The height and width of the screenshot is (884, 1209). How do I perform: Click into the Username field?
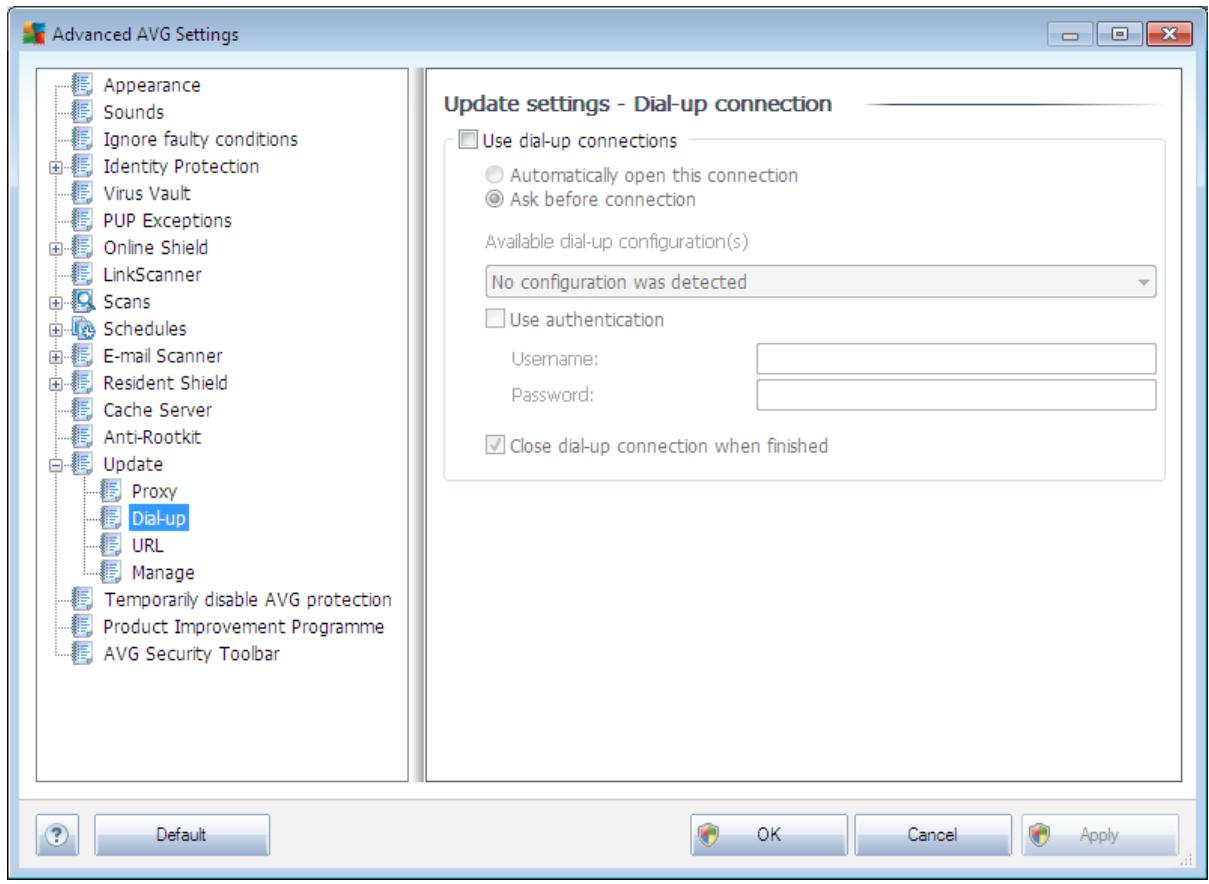956,358
